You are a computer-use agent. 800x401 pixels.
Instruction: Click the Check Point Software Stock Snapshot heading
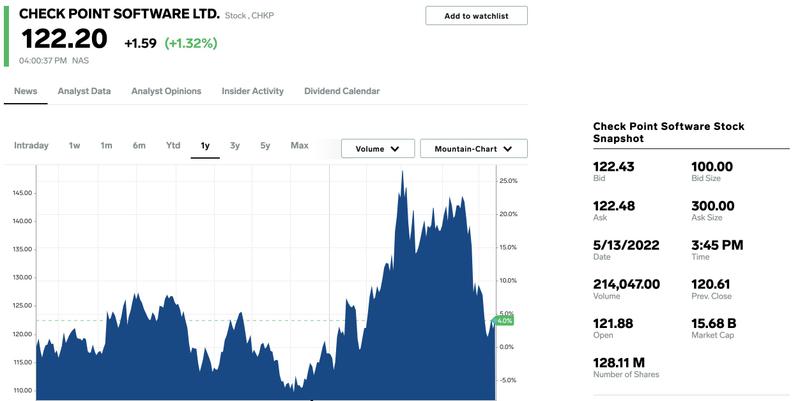[668, 132]
